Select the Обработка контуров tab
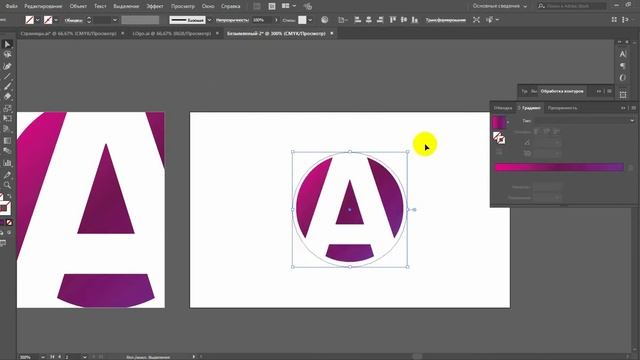 click(562, 91)
